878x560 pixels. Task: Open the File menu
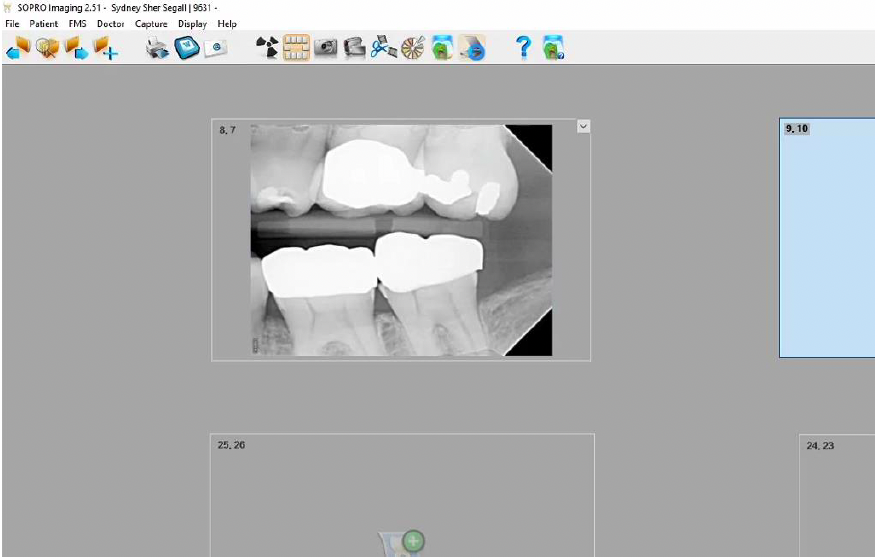point(12,24)
